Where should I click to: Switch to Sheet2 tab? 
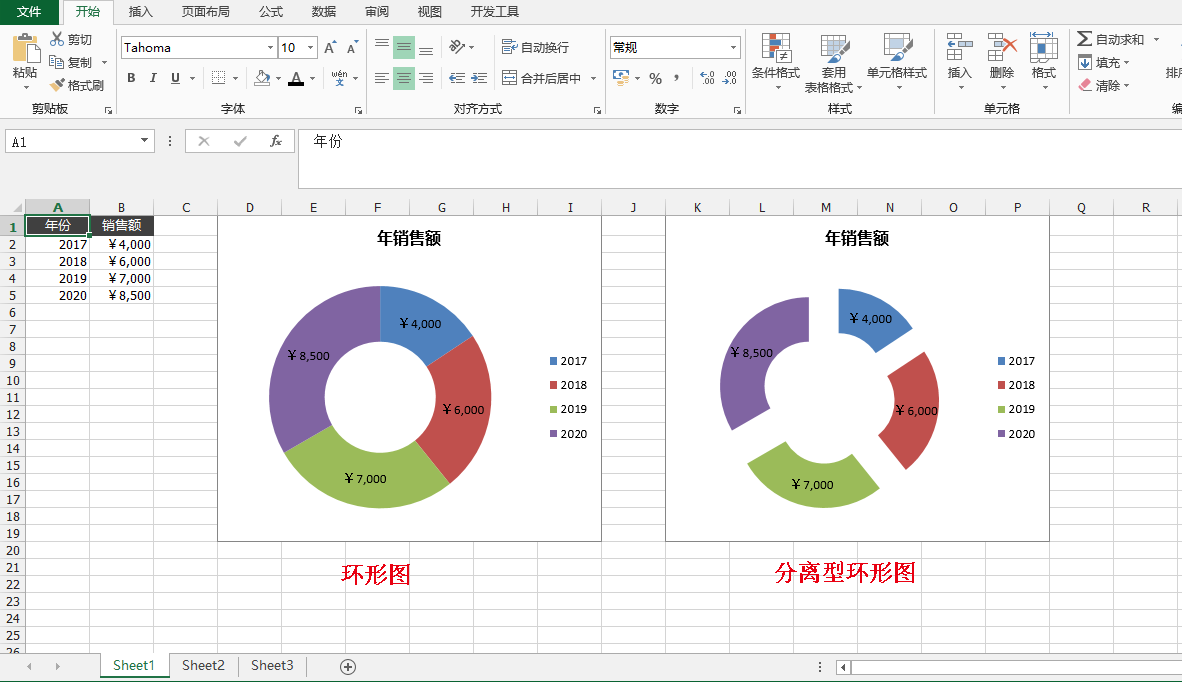[x=204, y=665]
